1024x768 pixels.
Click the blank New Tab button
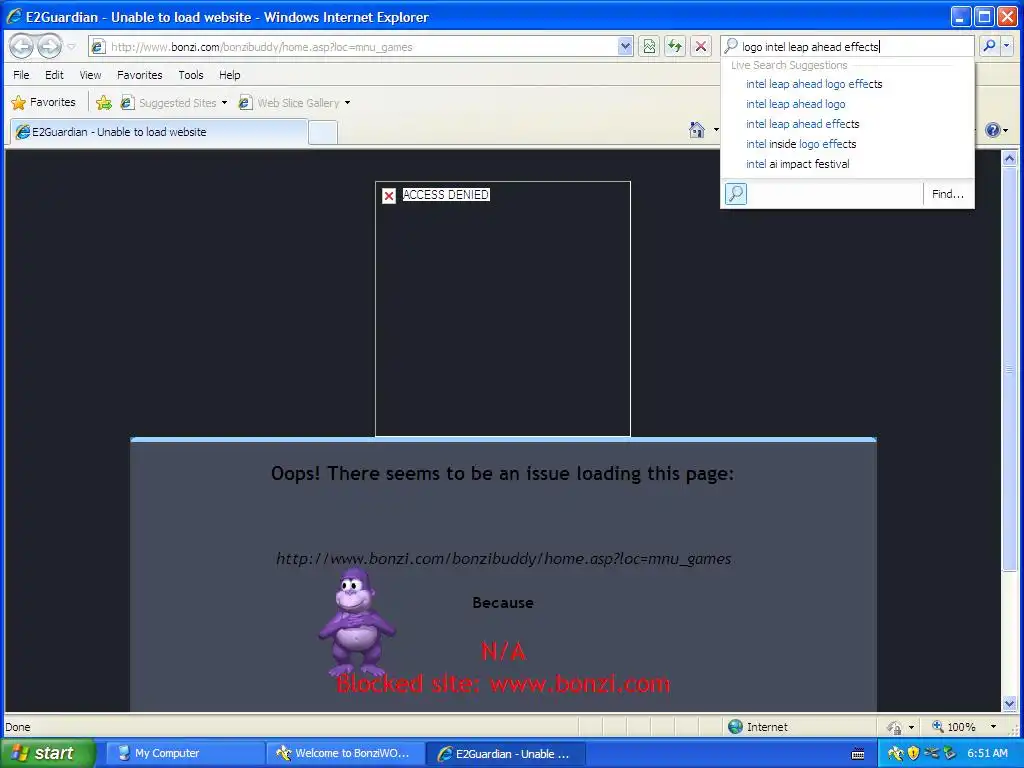tap(323, 133)
